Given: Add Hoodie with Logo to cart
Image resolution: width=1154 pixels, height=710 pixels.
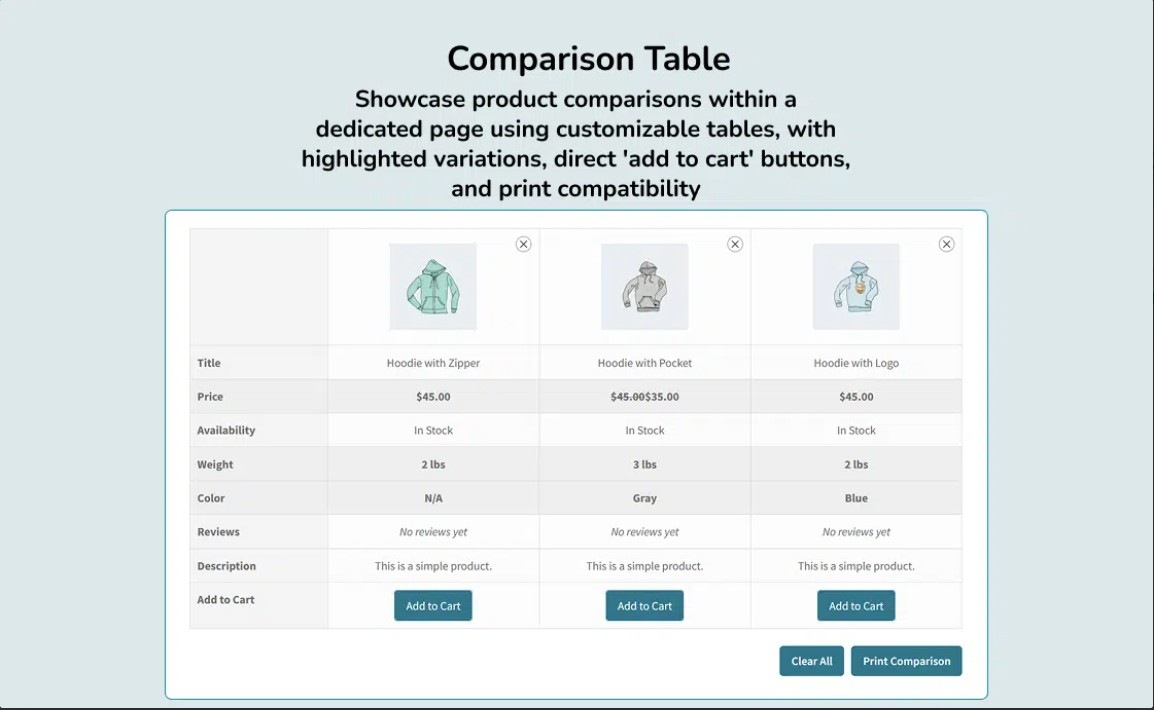Looking at the screenshot, I should coord(856,606).
